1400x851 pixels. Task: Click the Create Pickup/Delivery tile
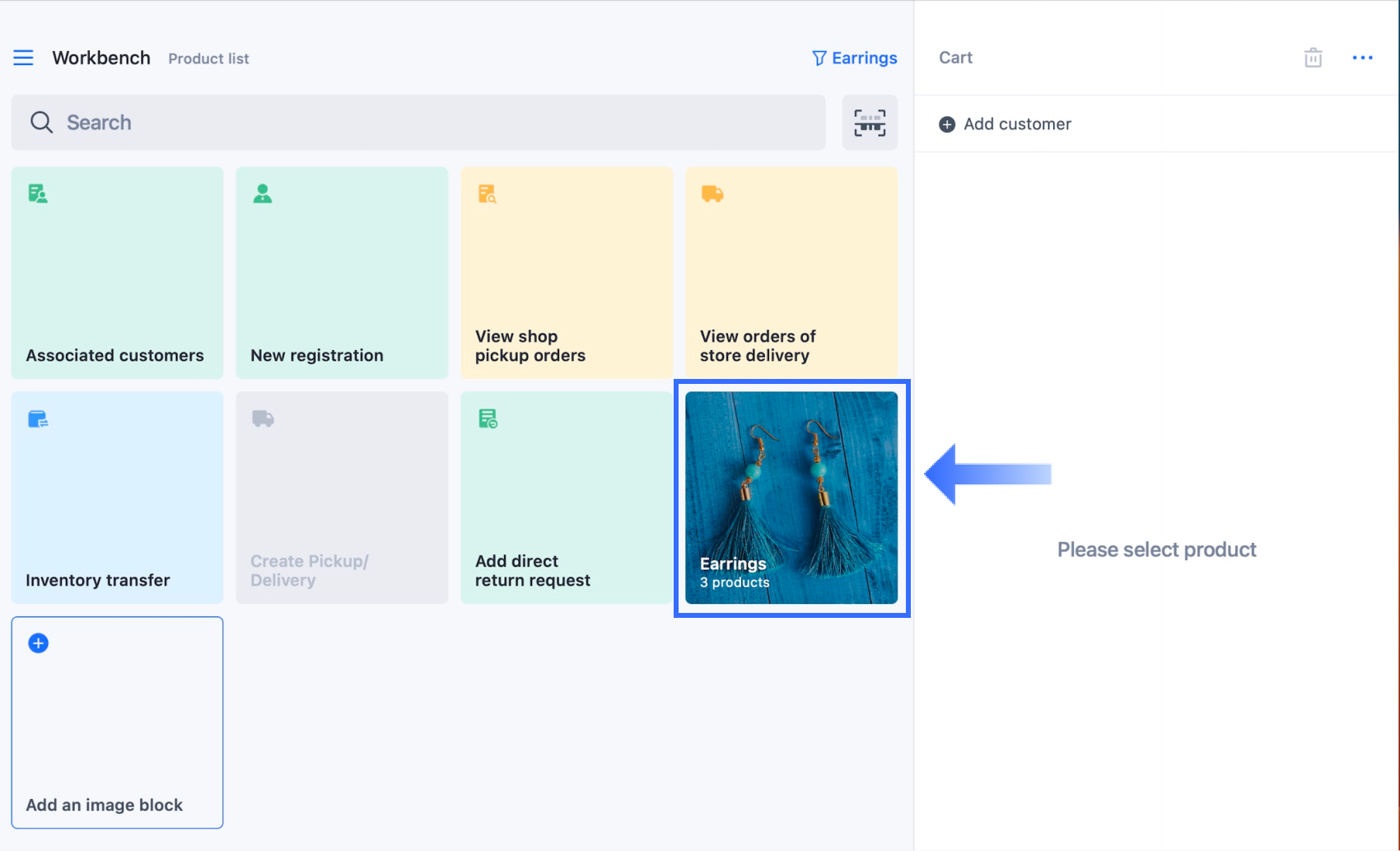click(342, 498)
